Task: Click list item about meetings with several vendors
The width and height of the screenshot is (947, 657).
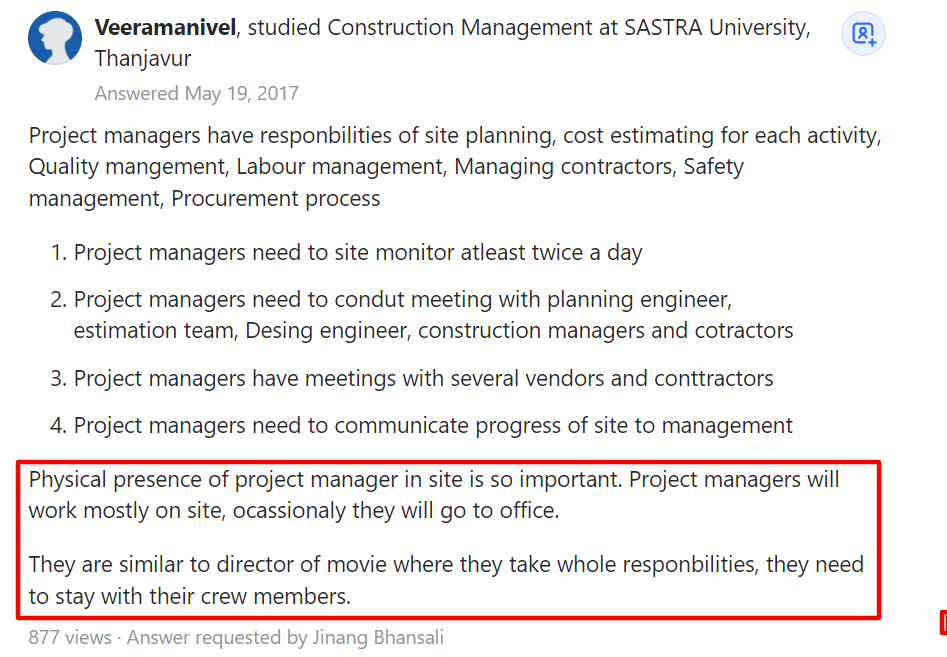Action: pos(423,379)
